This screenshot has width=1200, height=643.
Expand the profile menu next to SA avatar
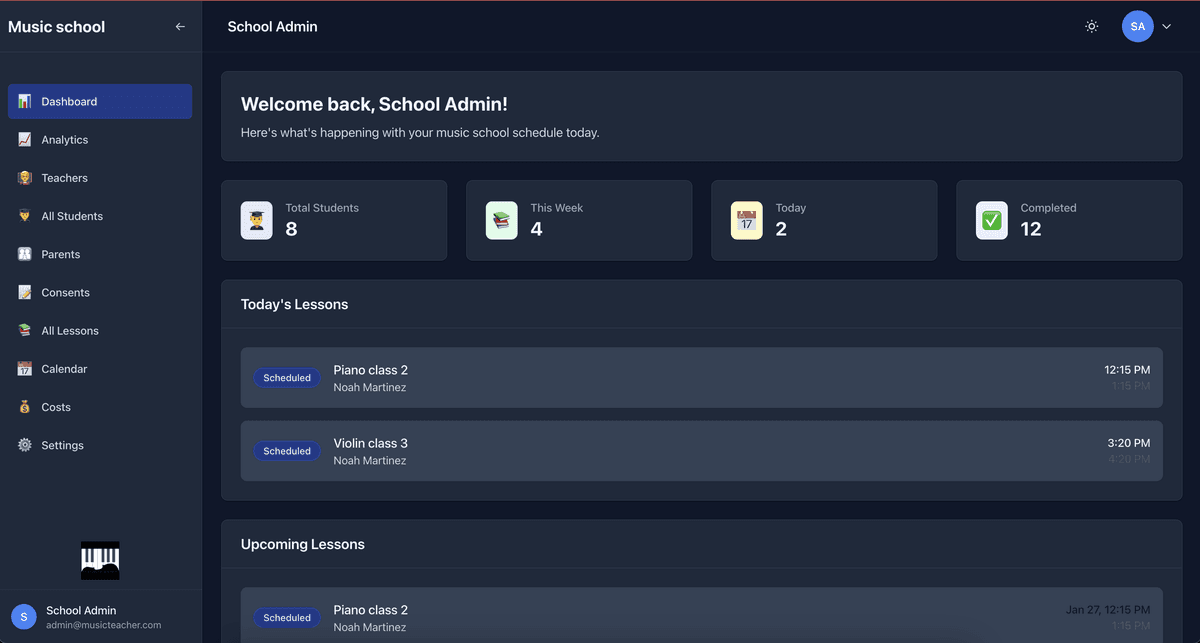(1137, 26)
